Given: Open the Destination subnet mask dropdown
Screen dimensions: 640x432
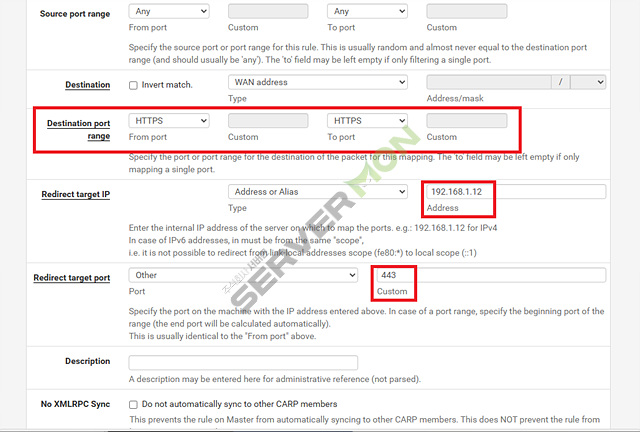Looking at the screenshot, I should [x=588, y=82].
